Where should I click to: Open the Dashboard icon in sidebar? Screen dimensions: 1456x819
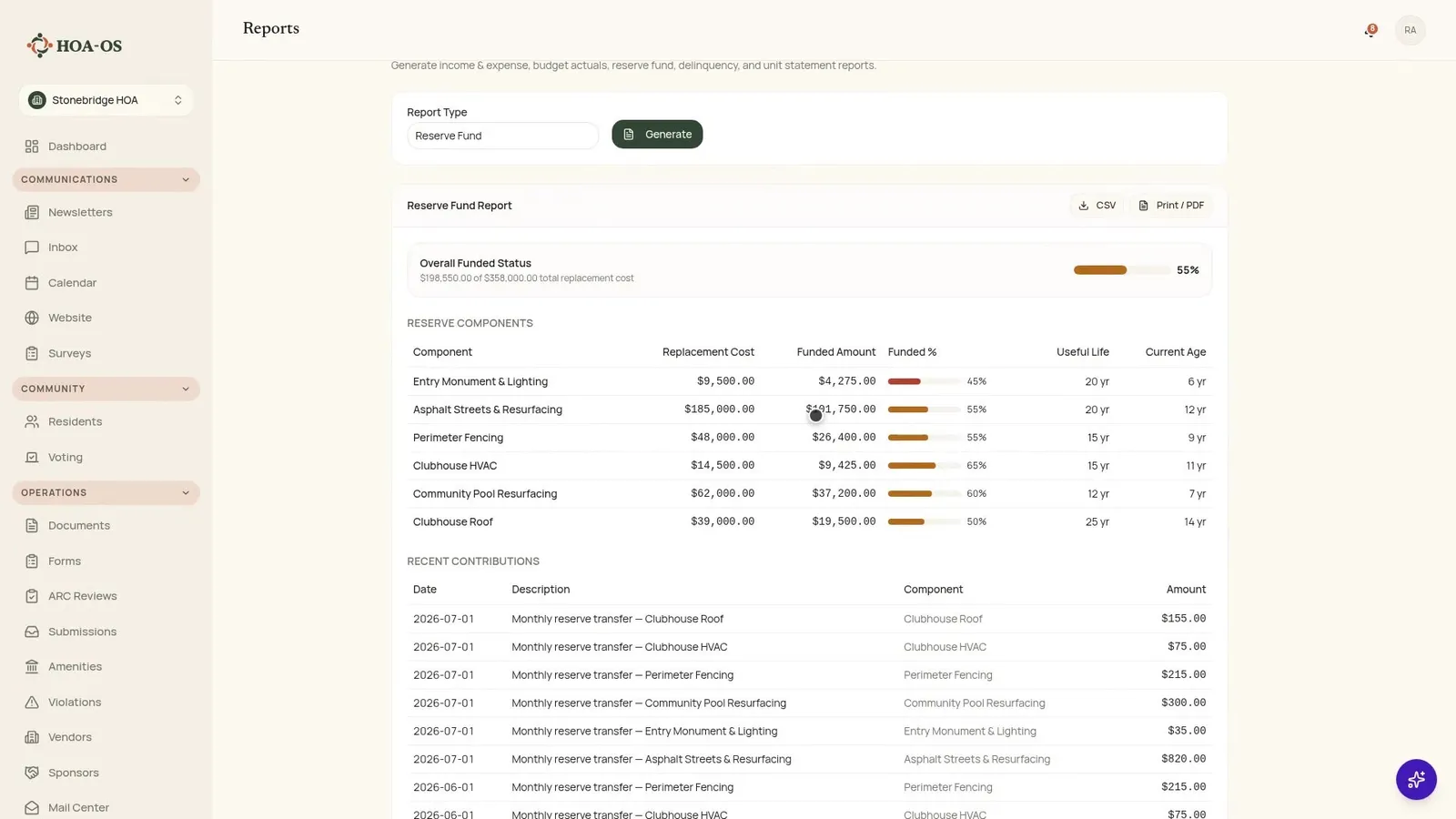click(x=32, y=147)
